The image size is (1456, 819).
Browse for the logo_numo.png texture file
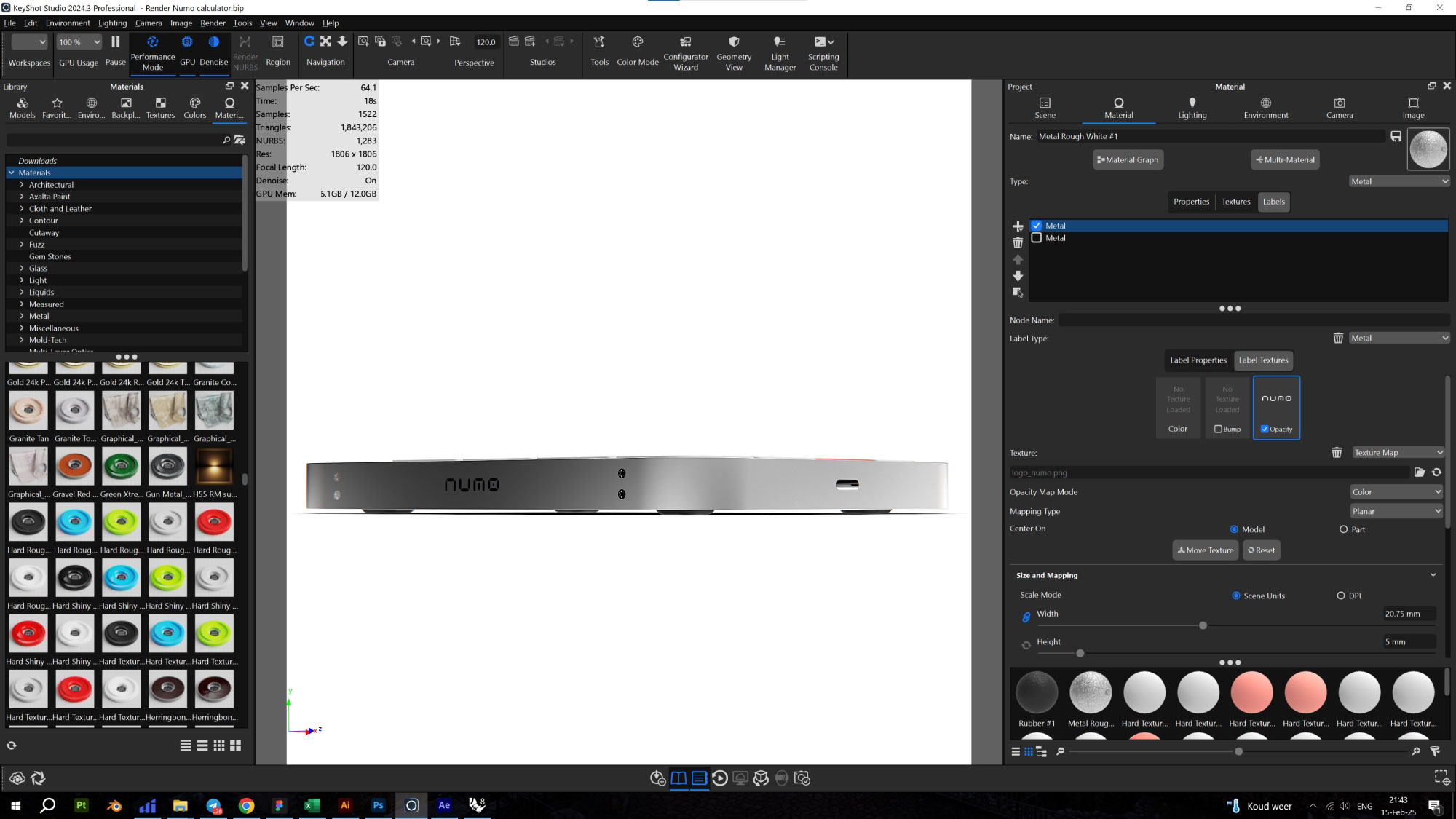(1419, 472)
